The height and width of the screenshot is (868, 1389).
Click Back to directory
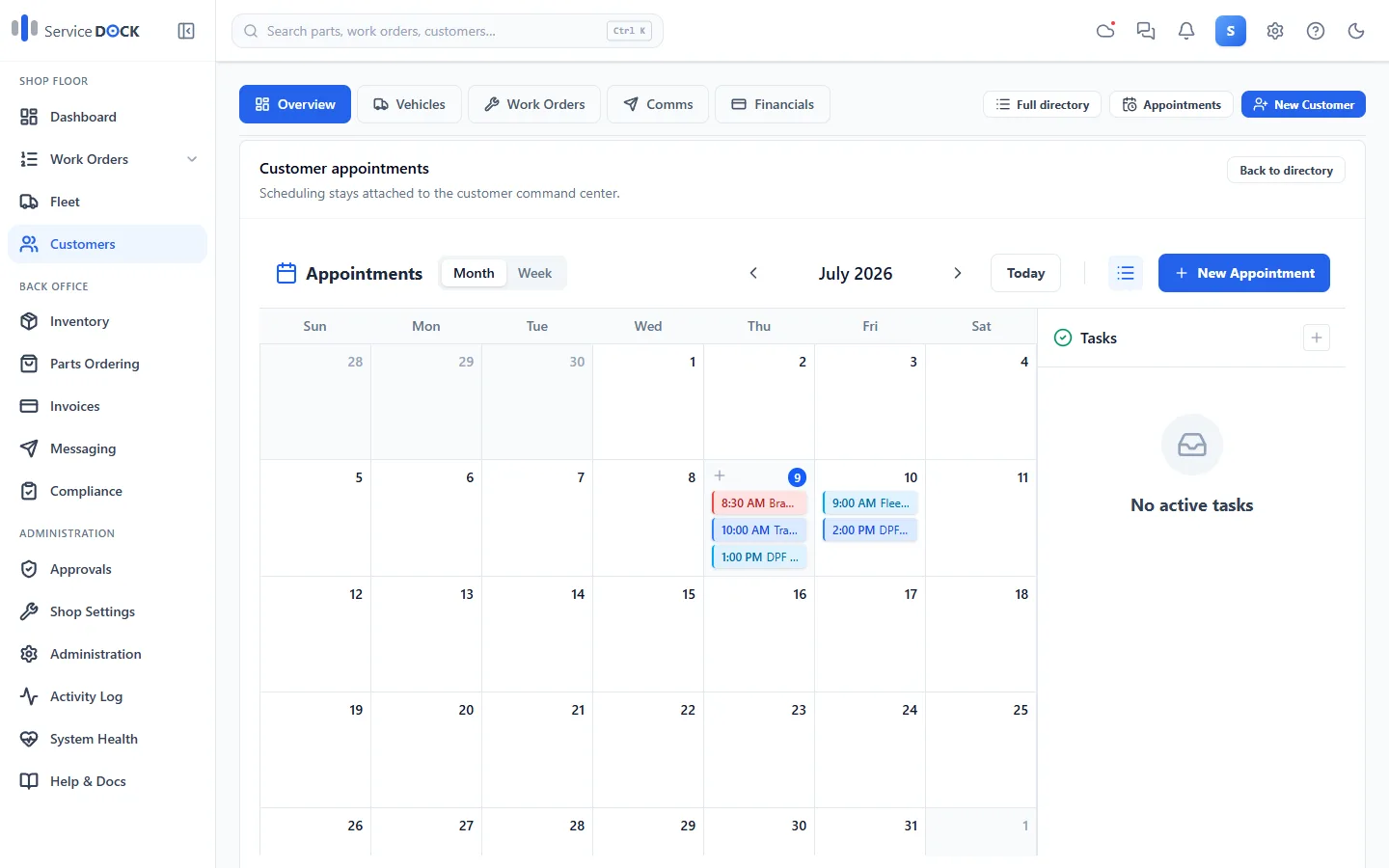pos(1286,170)
